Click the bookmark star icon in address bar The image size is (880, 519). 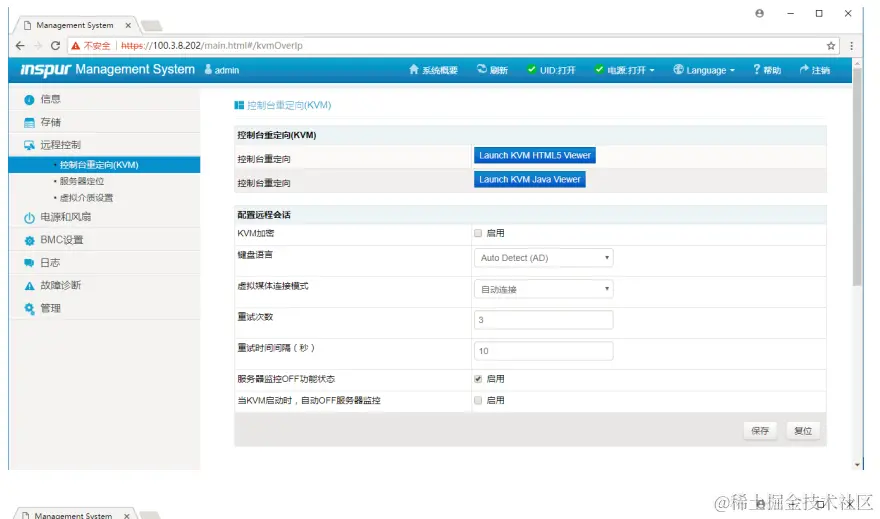point(831,46)
